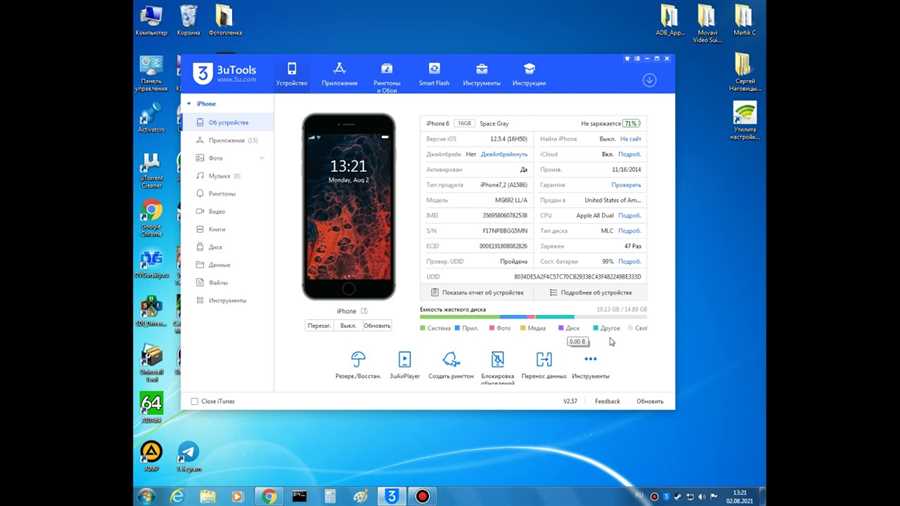Screen dimensions: 900x506
Task: Open the Устройство (Device) tab
Action: [292, 74]
